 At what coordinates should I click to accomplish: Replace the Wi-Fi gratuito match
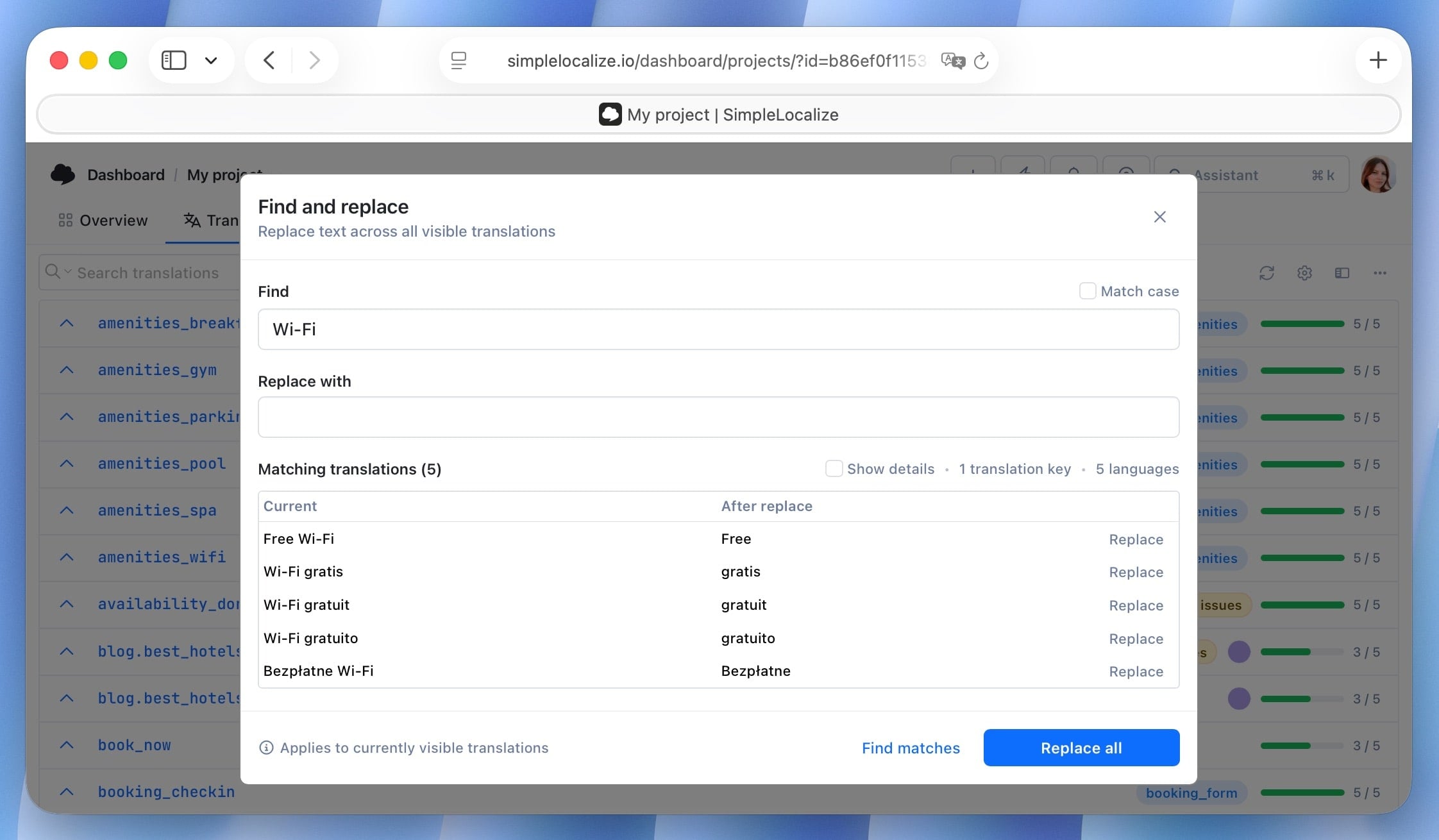pos(1136,639)
